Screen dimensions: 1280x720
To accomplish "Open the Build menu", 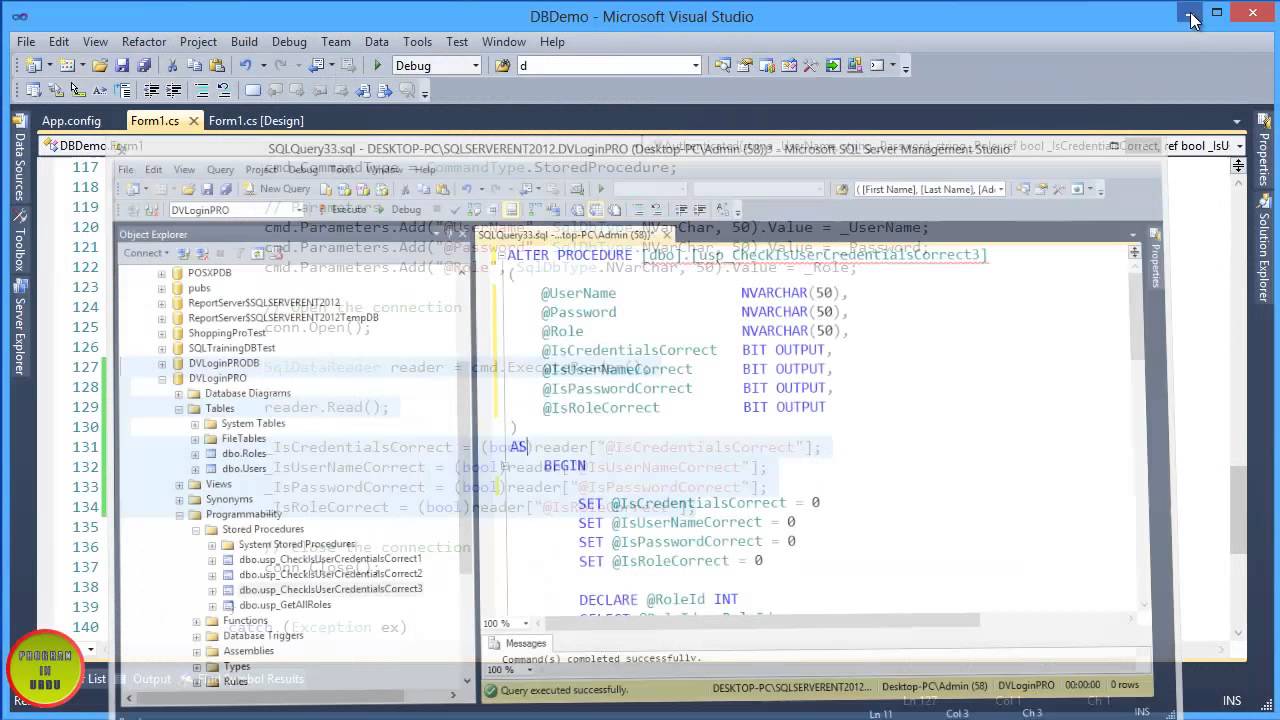I will [x=244, y=41].
